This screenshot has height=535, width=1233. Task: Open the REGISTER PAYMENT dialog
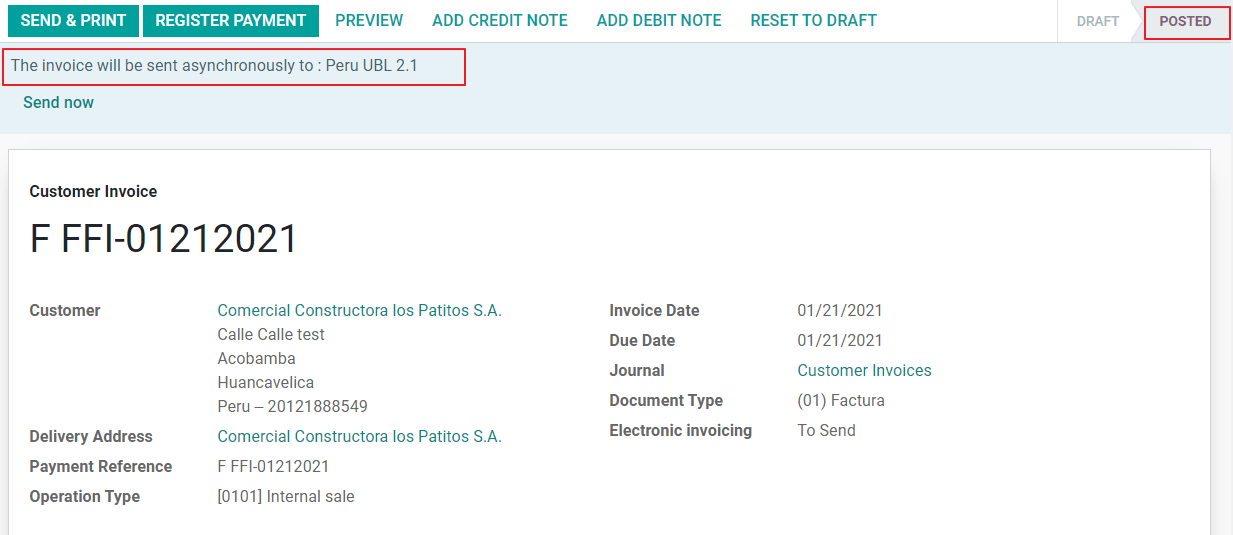tap(231, 21)
